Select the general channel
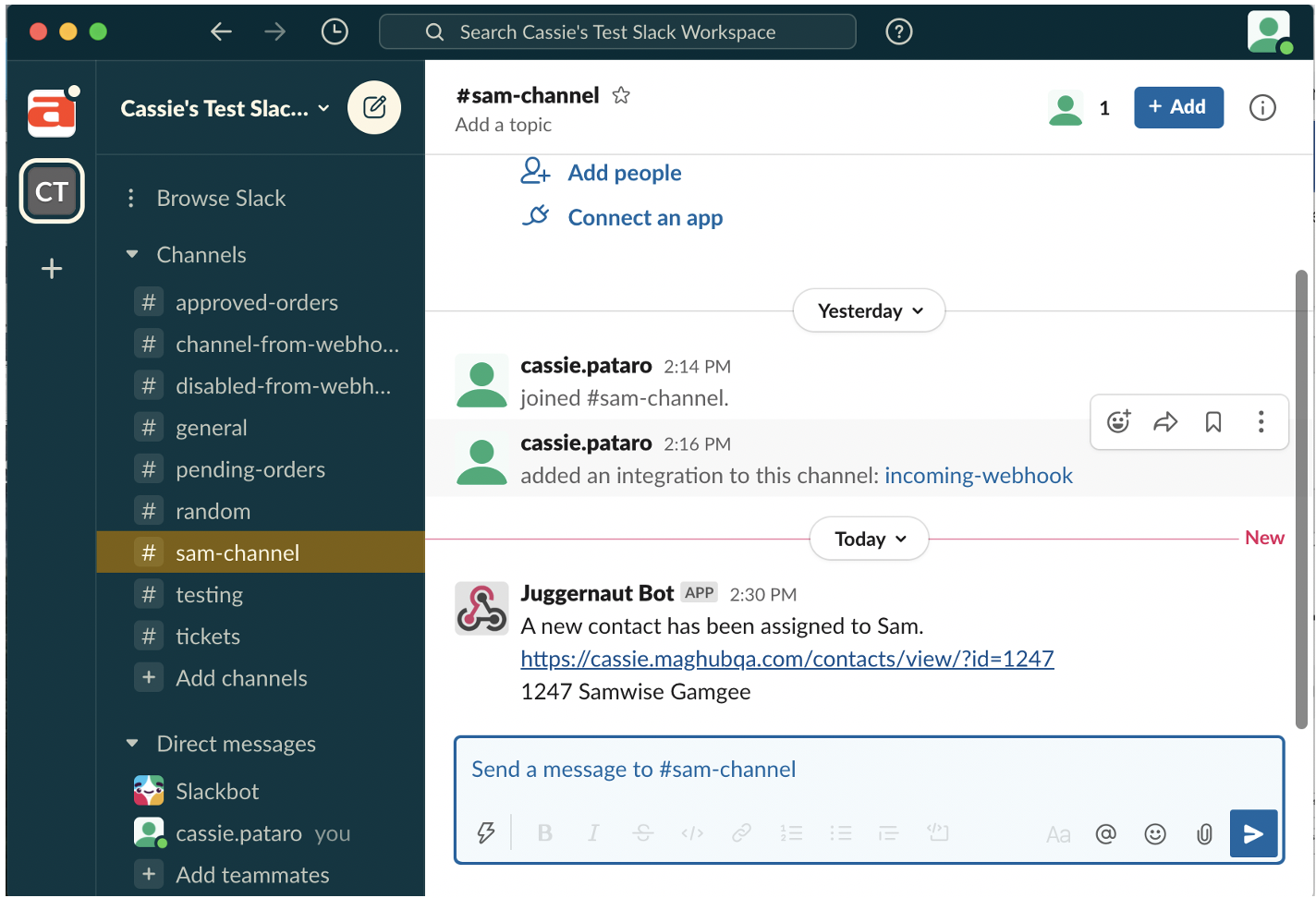The width and height of the screenshot is (1316, 898). [x=212, y=428]
